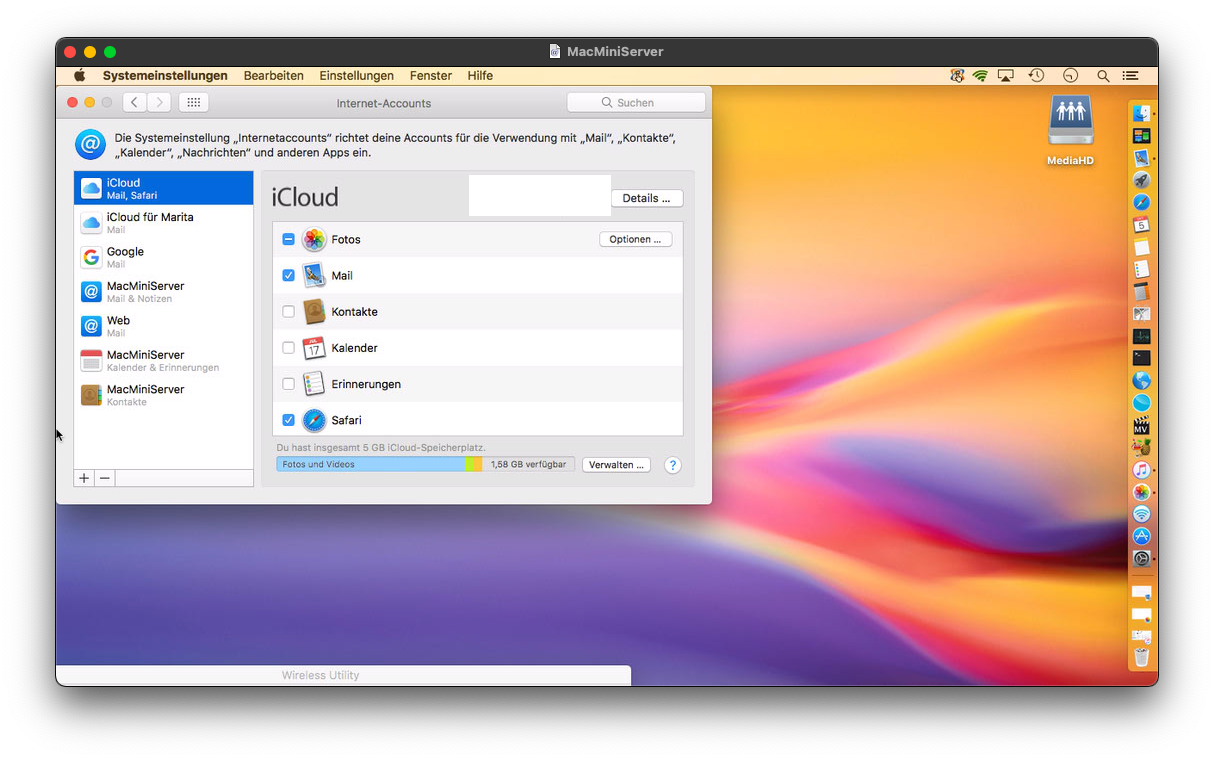Open Terminal from the dock
The width and height of the screenshot is (1214, 760).
pos(1141,358)
